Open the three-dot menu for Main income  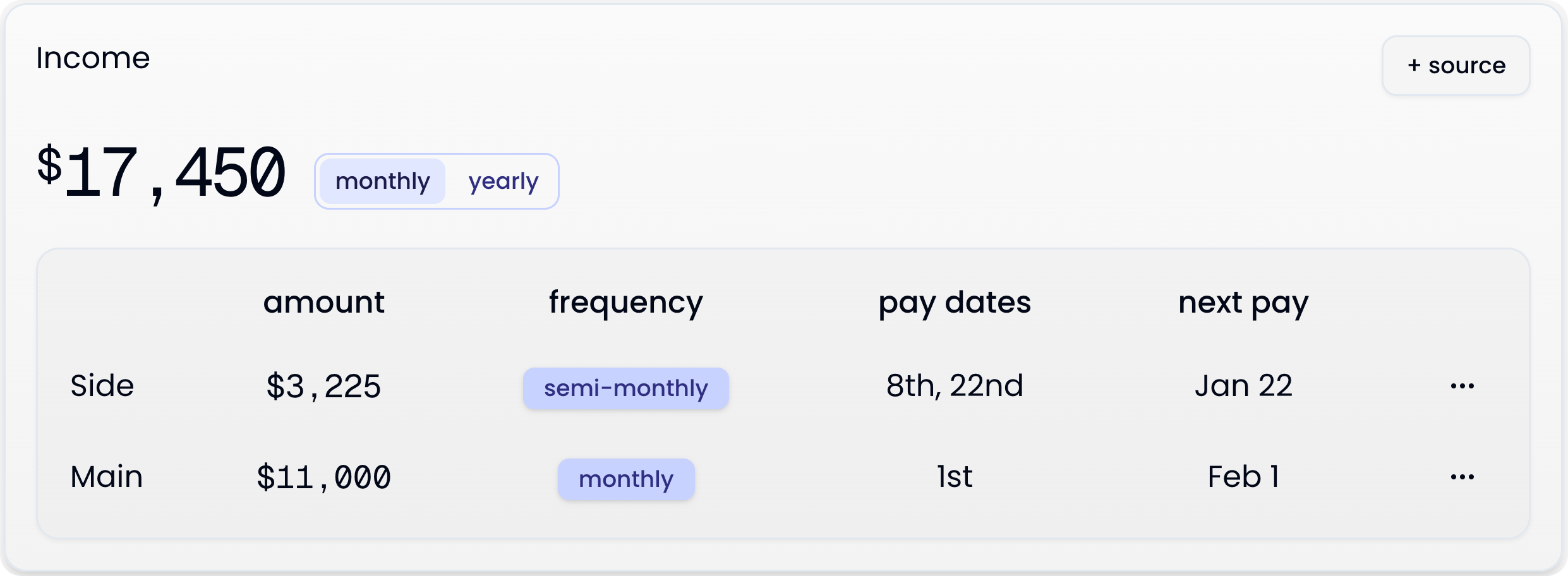[1462, 477]
